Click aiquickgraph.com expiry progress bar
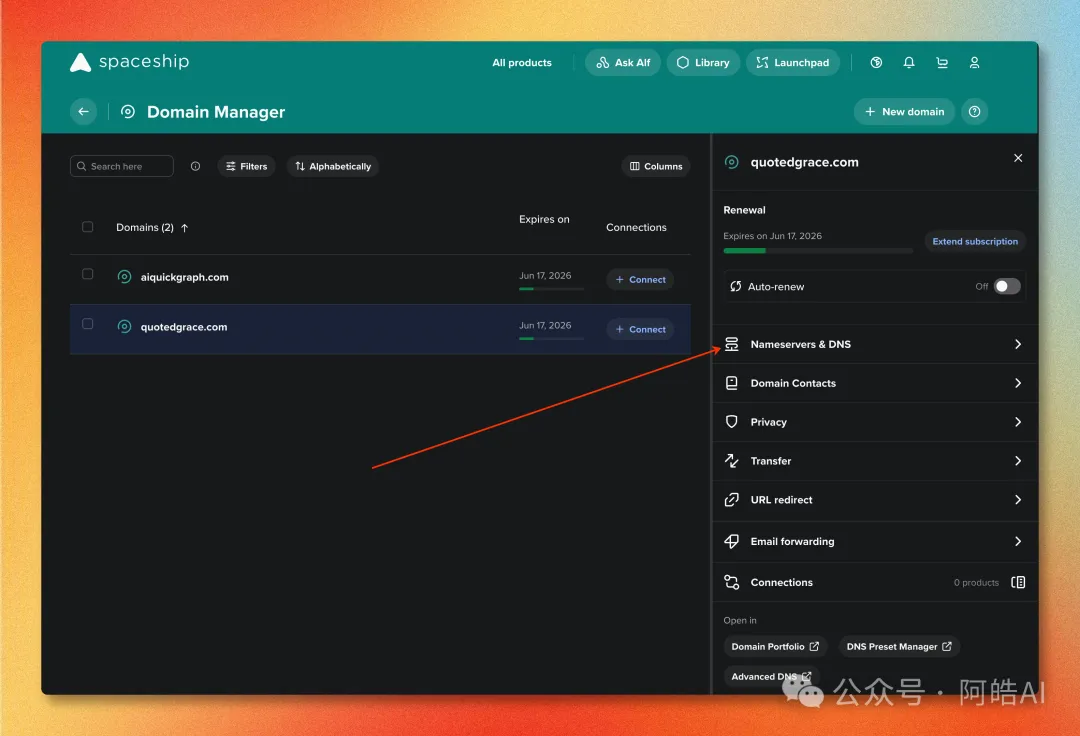The image size is (1080, 736). point(551,289)
